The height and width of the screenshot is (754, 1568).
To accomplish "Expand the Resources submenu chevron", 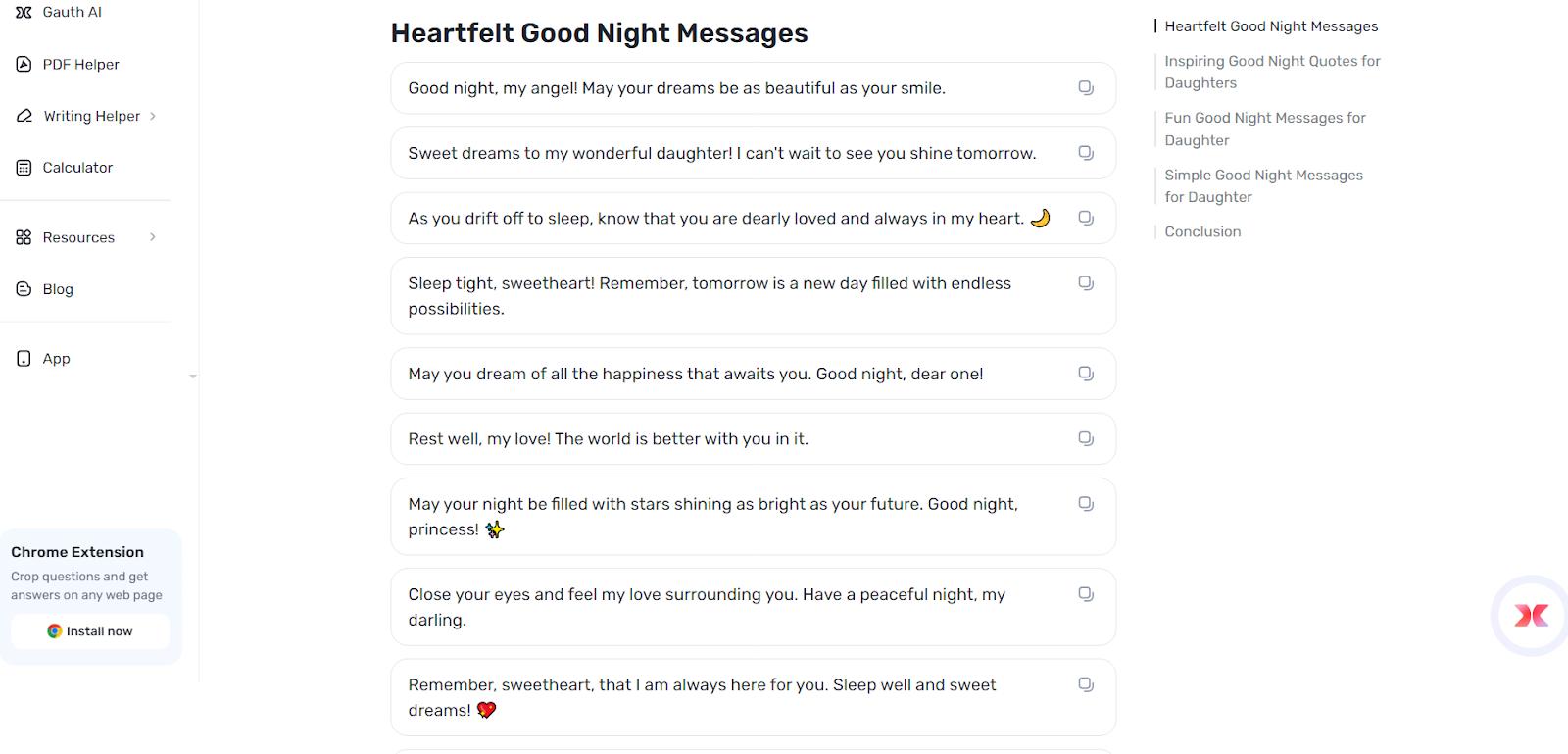I will pyautogui.click(x=153, y=236).
